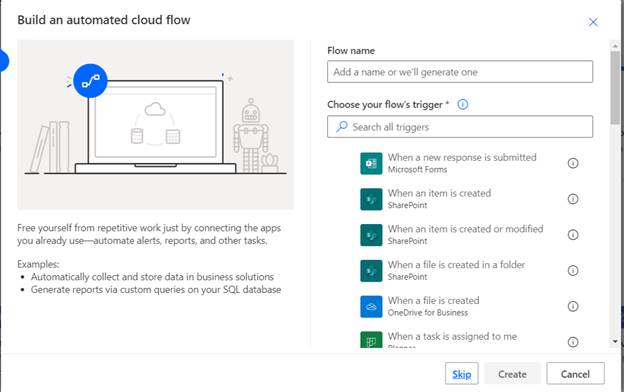
Task: Select 'When a task is assigned to me' trigger
Action: pyautogui.click(x=452, y=336)
